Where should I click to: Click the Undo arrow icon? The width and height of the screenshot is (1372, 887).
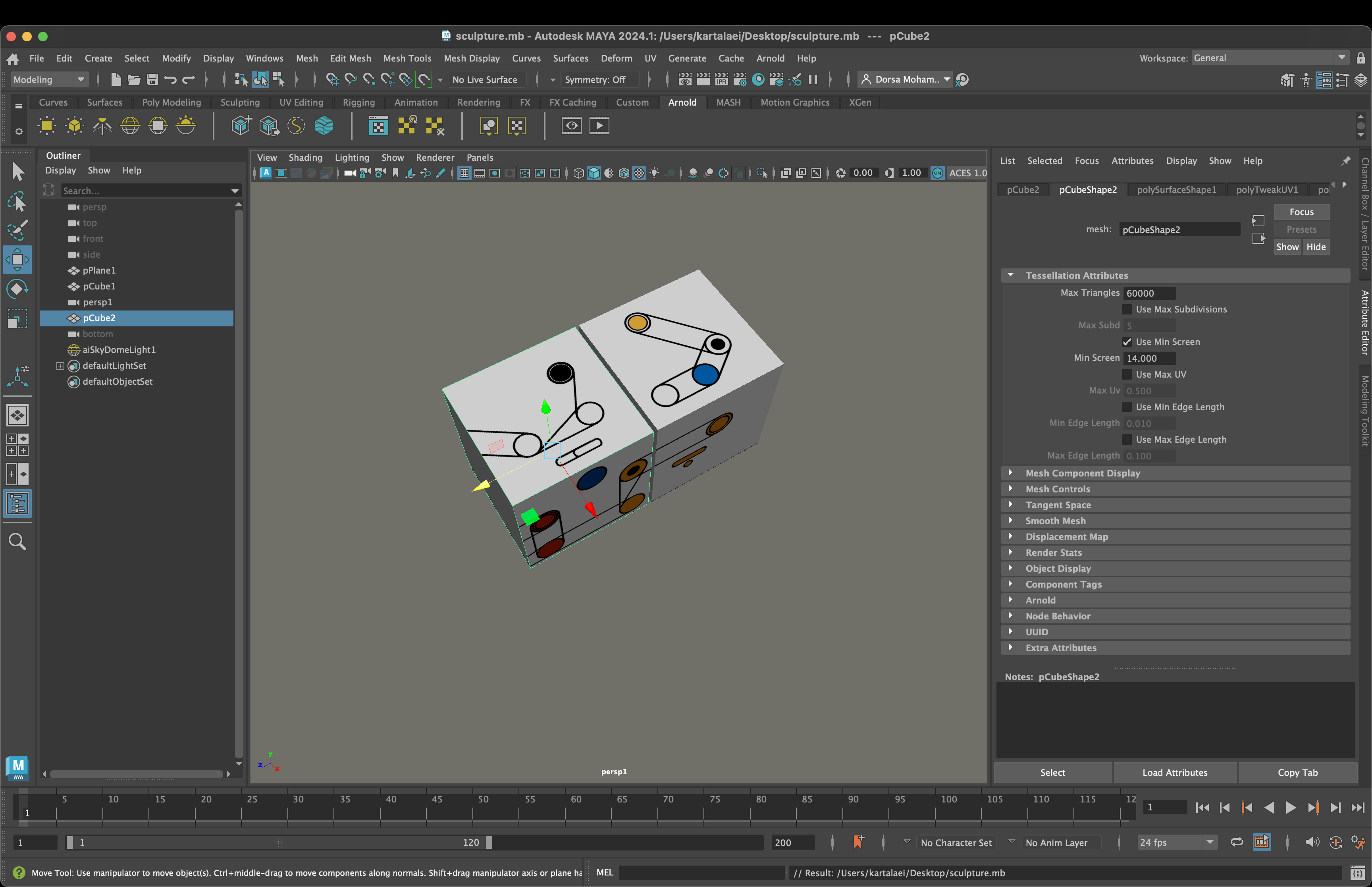[170, 79]
